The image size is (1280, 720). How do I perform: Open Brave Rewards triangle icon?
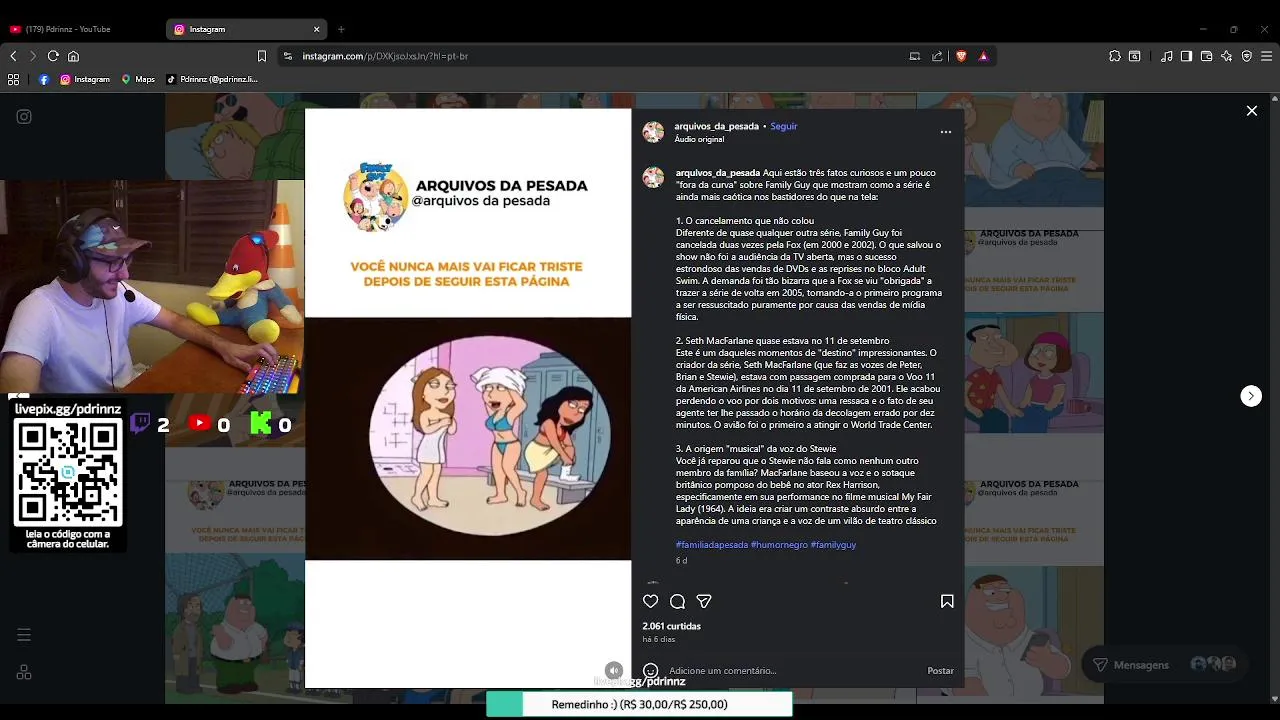(x=983, y=56)
